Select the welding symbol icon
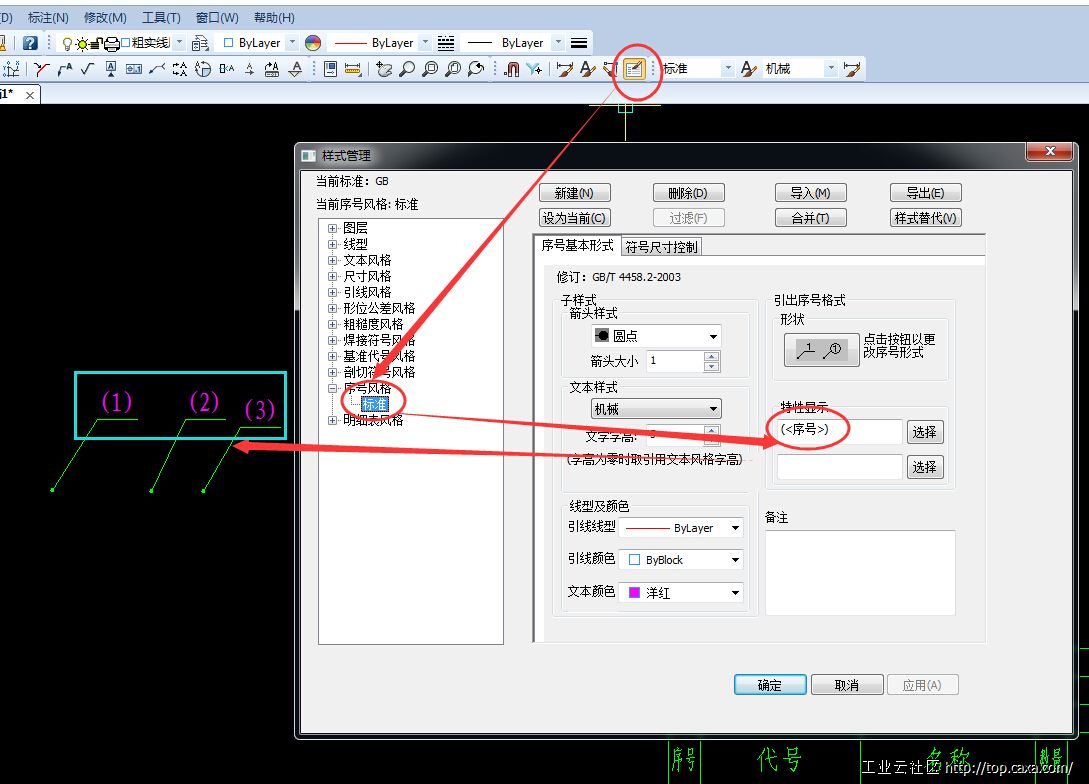The width and height of the screenshot is (1089, 784). point(157,69)
